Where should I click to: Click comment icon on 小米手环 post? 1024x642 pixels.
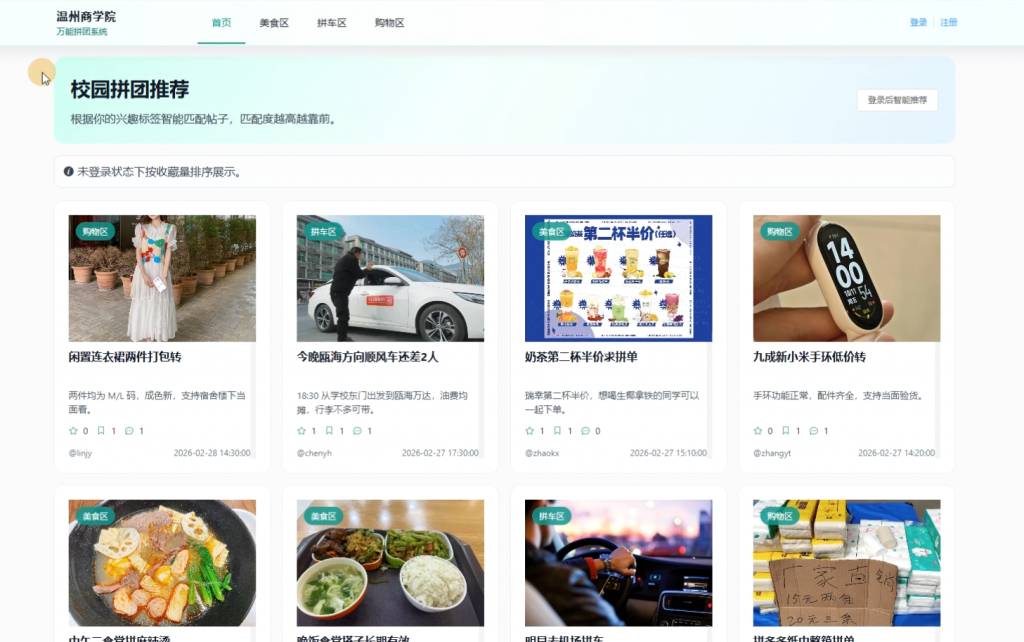(814, 431)
